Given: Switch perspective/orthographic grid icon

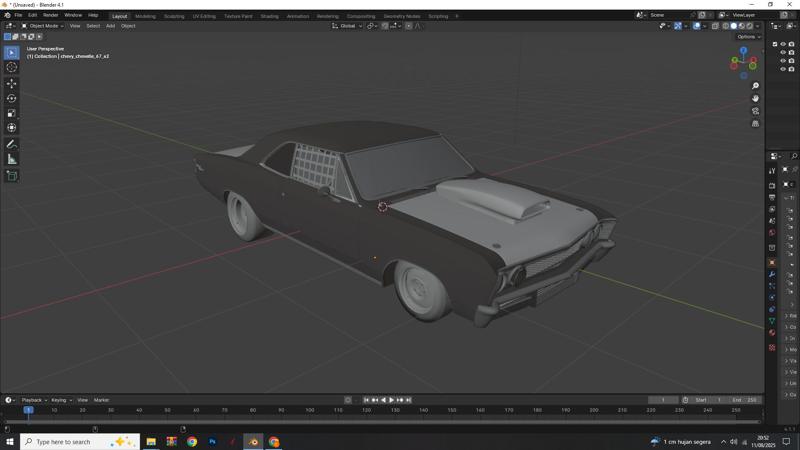Looking at the screenshot, I should (755, 123).
